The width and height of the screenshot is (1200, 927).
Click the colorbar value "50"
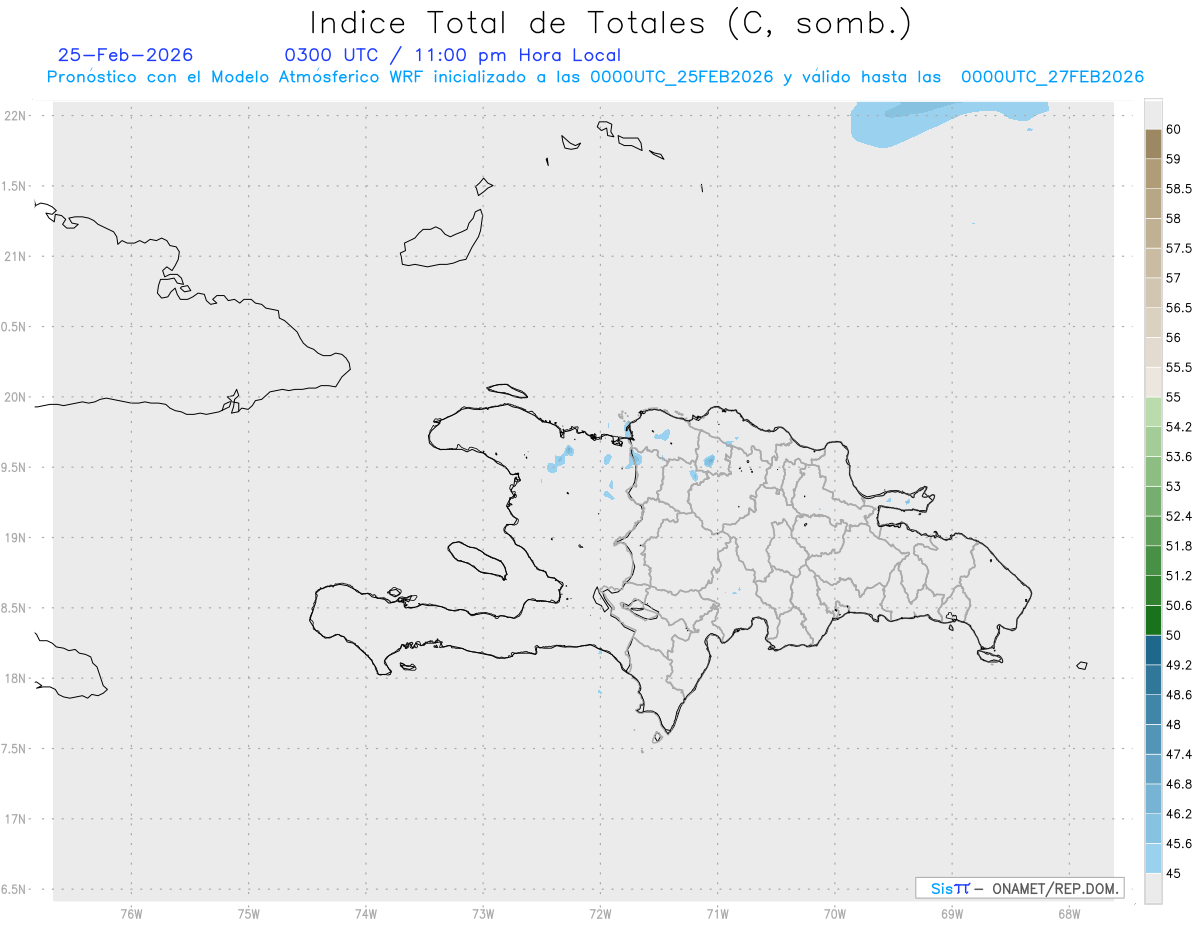click(1174, 635)
